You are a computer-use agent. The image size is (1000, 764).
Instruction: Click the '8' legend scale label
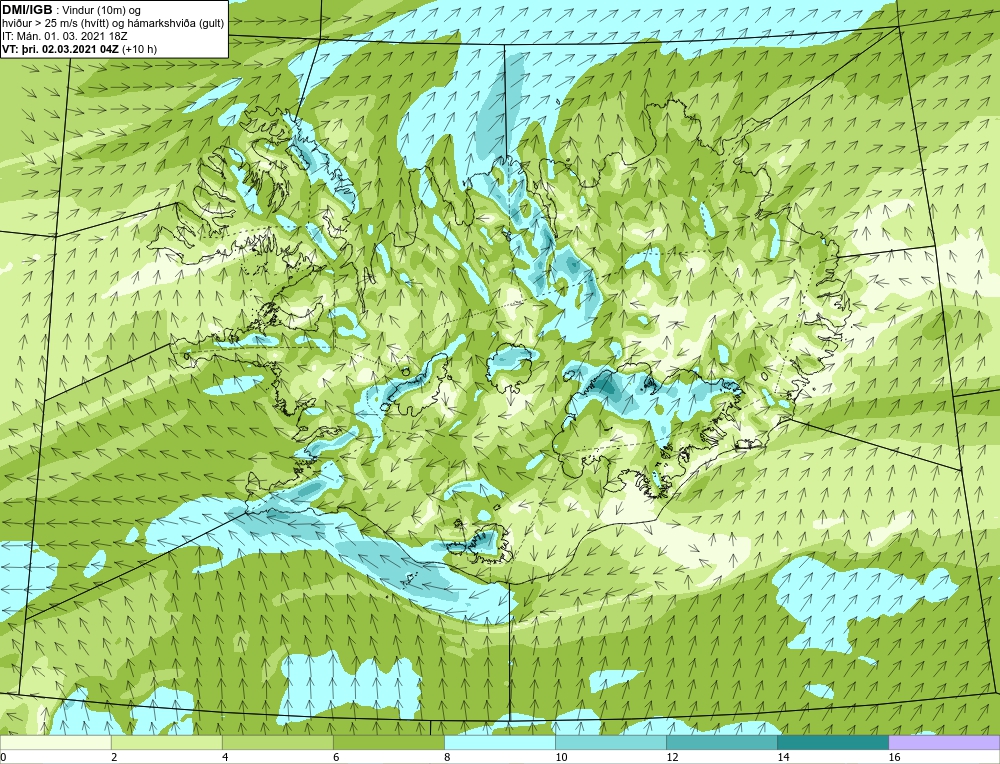pyautogui.click(x=447, y=757)
